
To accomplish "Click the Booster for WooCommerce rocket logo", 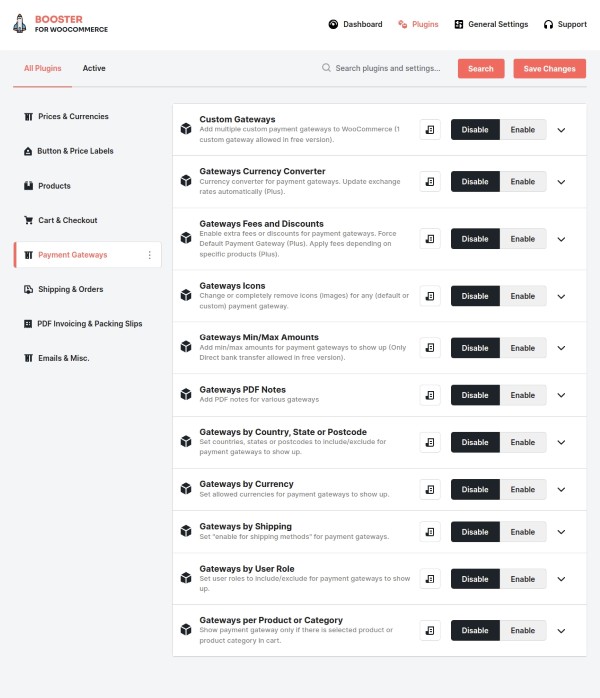I will pyautogui.click(x=20, y=23).
